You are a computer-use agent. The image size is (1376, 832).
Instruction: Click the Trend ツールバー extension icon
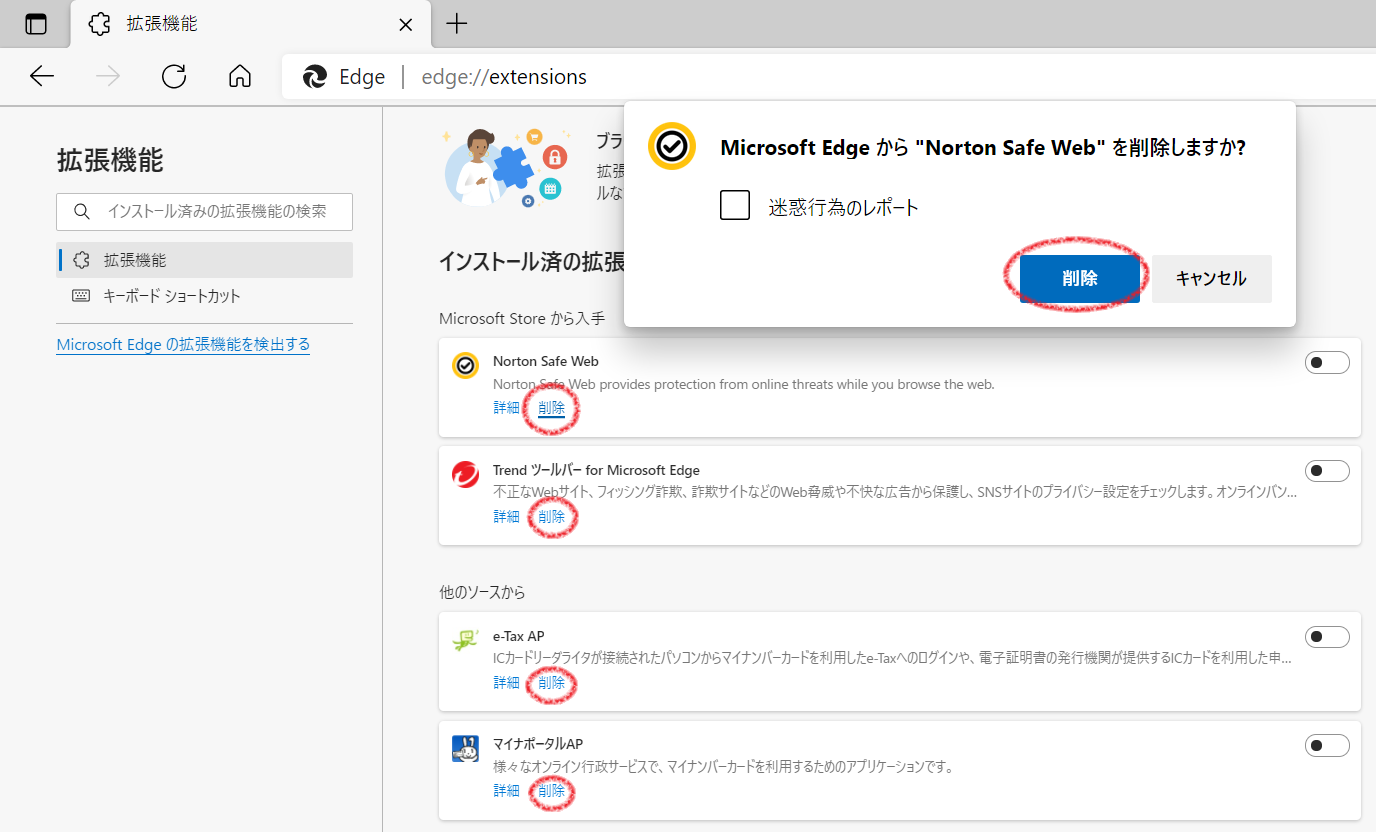pyautogui.click(x=464, y=474)
